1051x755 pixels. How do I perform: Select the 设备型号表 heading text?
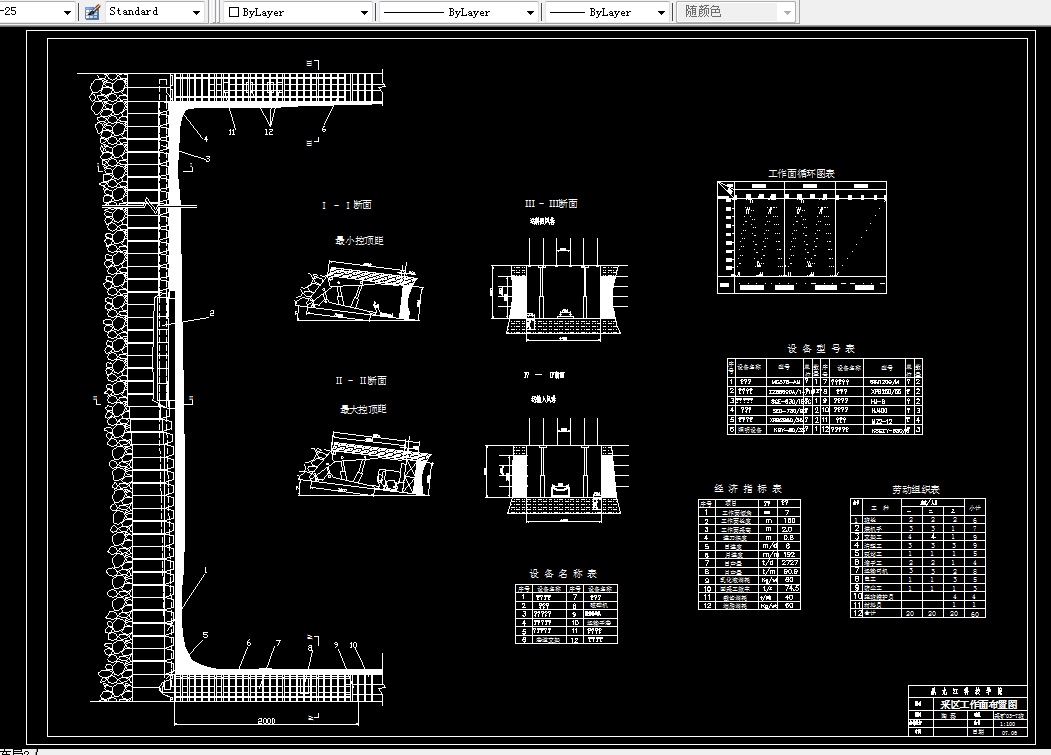pyautogui.click(x=821, y=349)
